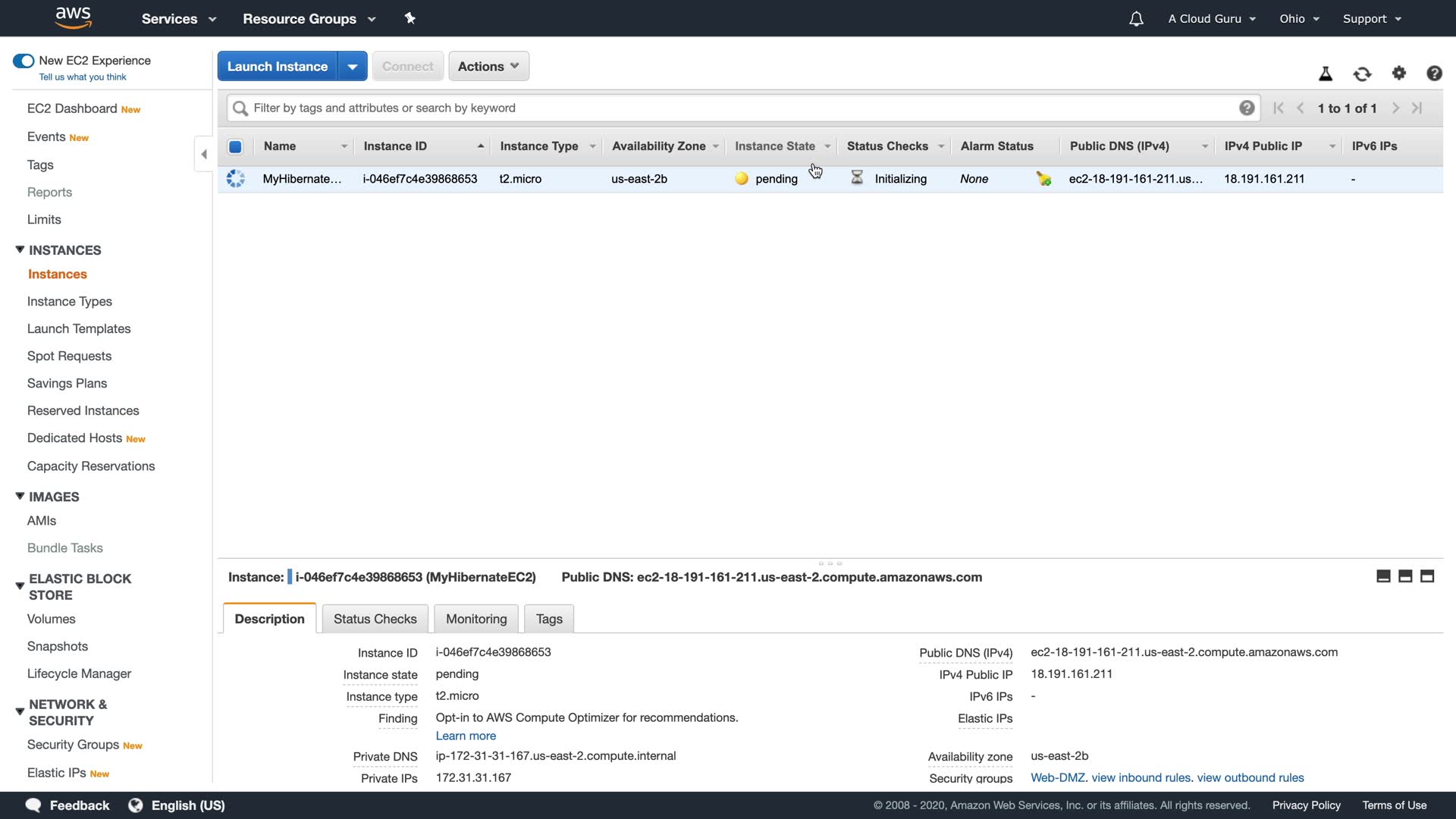Open the Actions dropdown

pyautogui.click(x=488, y=67)
